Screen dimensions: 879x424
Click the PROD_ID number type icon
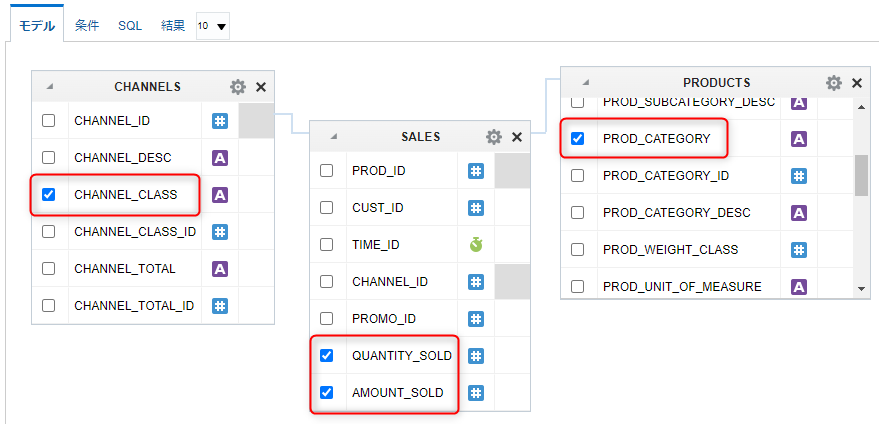click(476, 171)
